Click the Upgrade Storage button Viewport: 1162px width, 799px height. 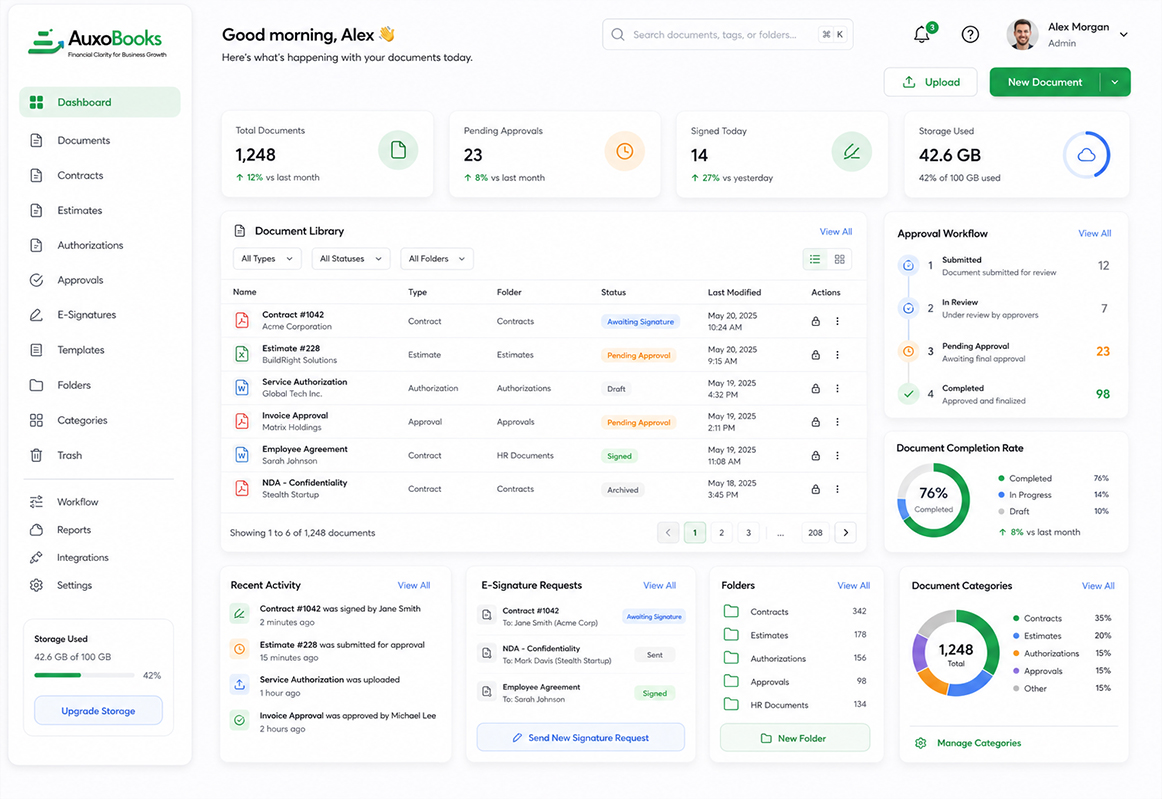[x=99, y=711]
